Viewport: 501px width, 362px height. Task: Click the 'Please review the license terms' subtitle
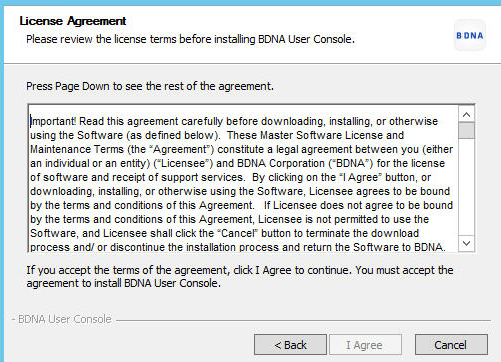tap(190, 39)
